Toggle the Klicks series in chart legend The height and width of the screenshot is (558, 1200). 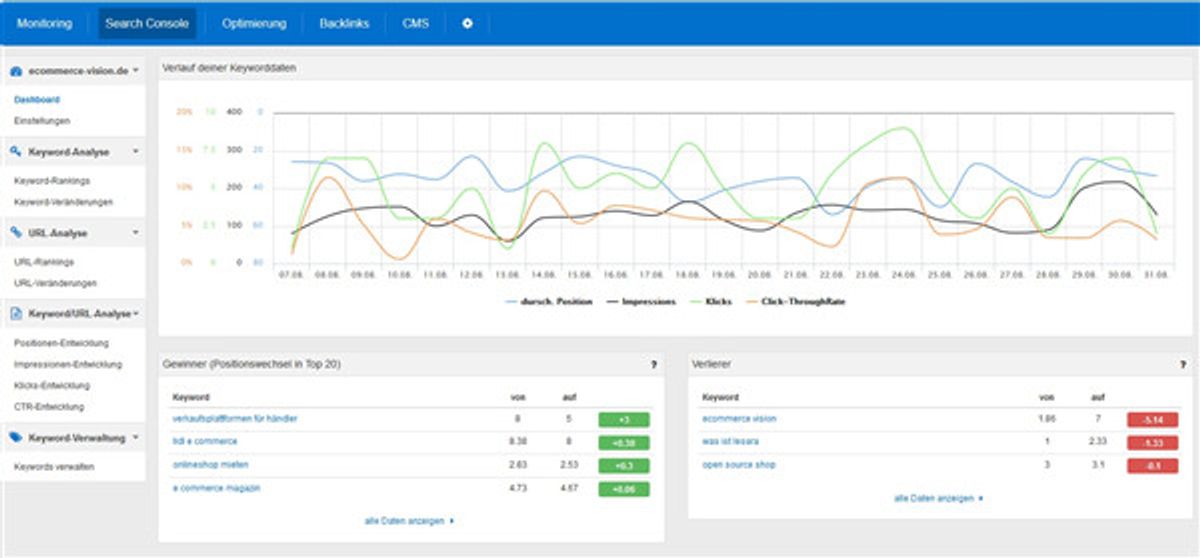tap(710, 301)
